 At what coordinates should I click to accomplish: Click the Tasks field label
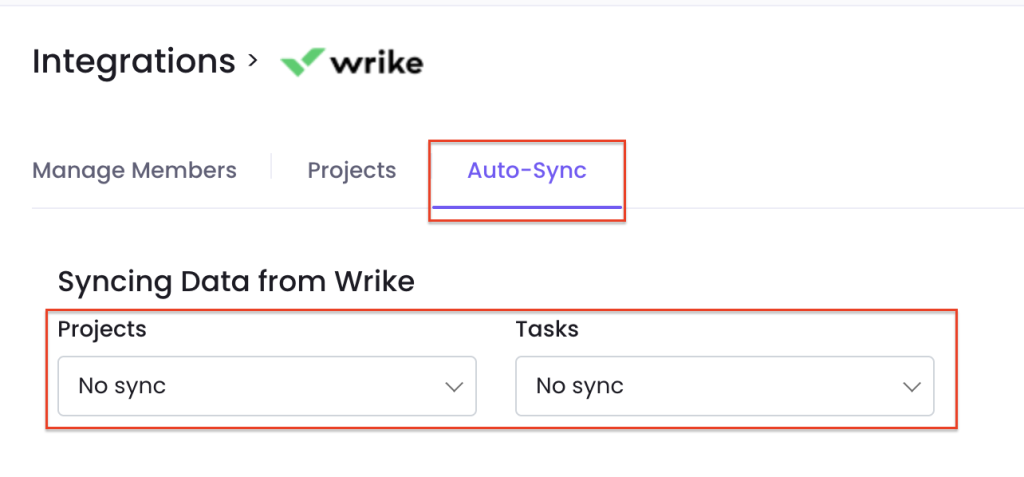[547, 329]
